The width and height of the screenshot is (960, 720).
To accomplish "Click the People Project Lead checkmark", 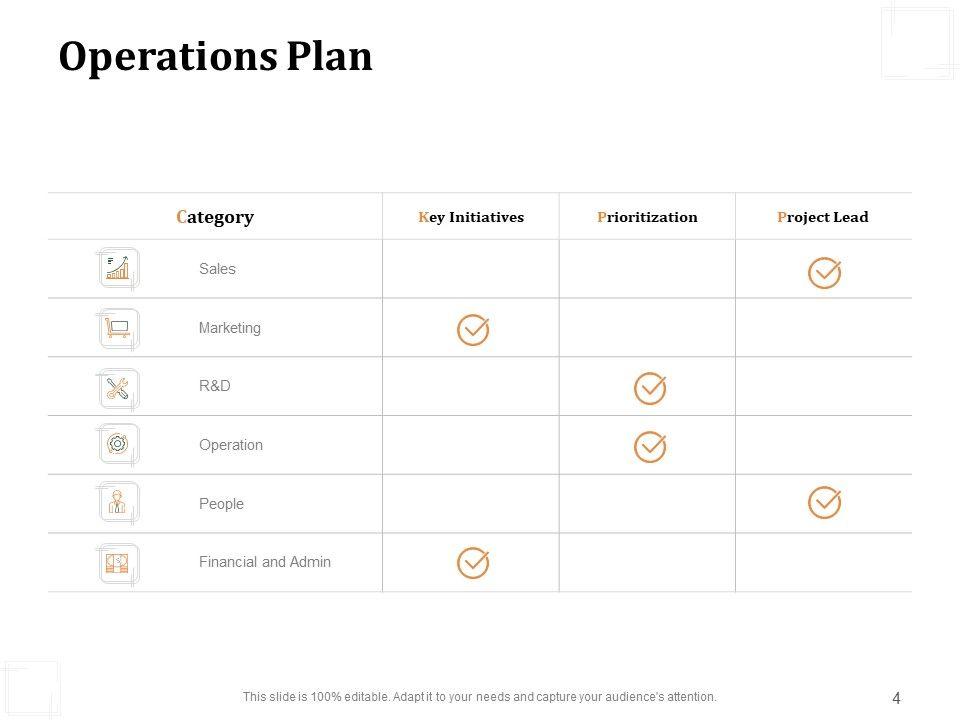I will pos(824,503).
